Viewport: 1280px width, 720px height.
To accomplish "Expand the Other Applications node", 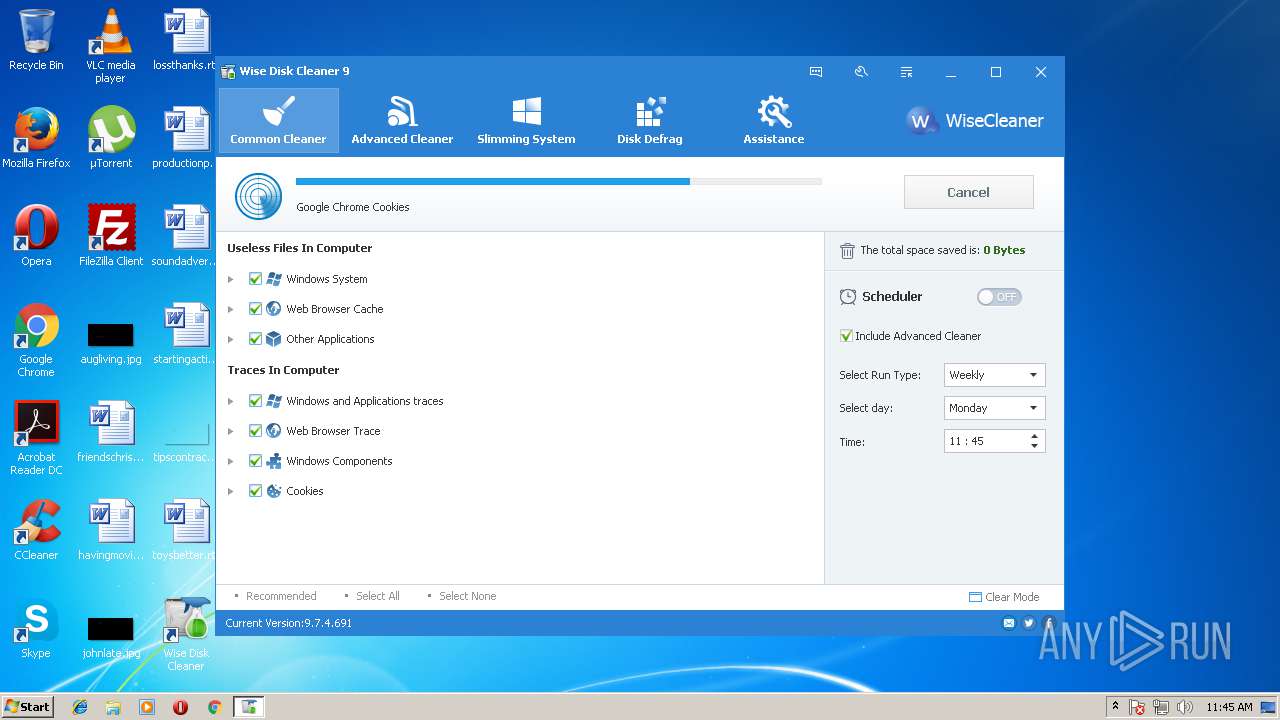I will coord(231,339).
